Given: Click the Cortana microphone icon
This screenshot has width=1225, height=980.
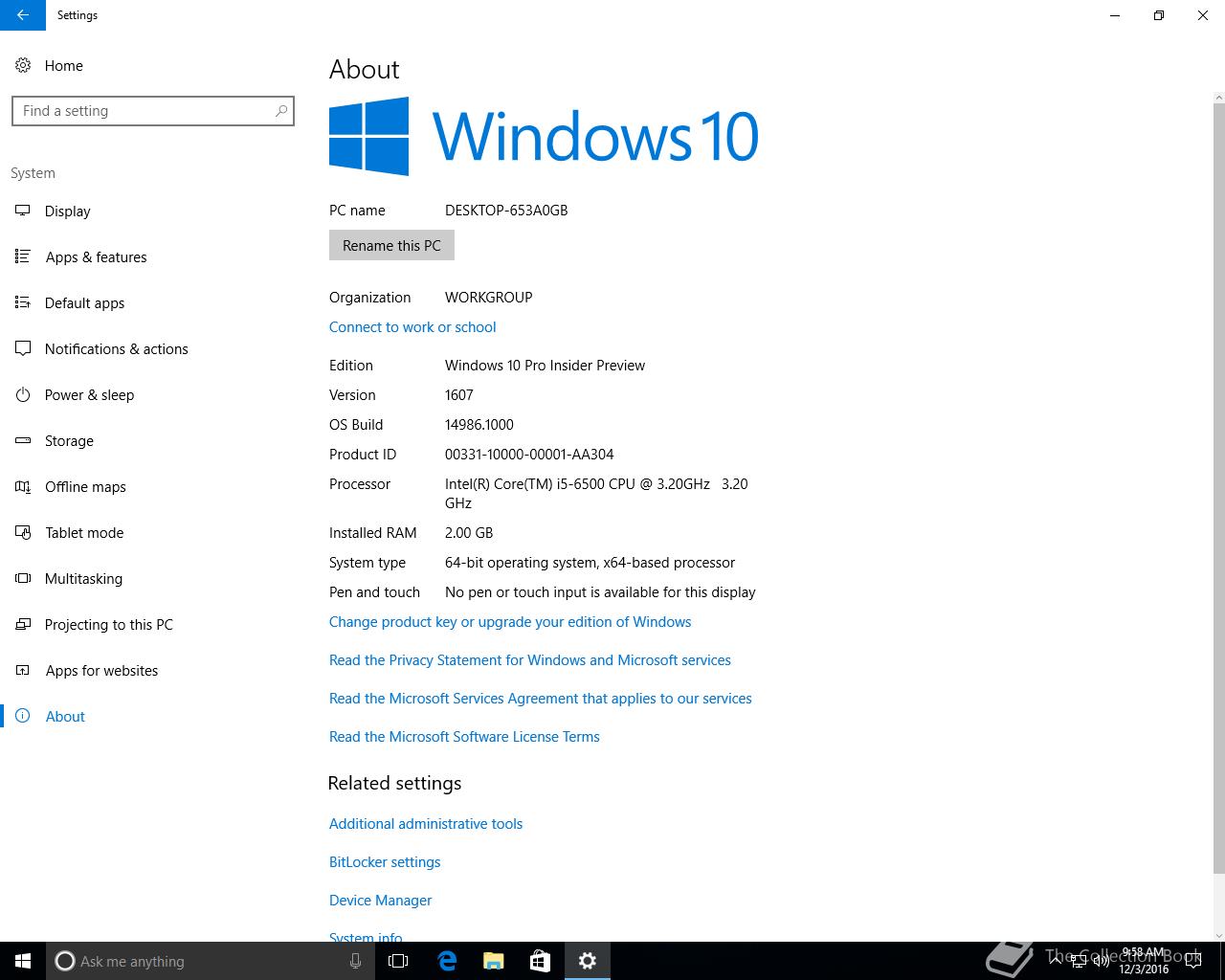Looking at the screenshot, I should [x=355, y=961].
